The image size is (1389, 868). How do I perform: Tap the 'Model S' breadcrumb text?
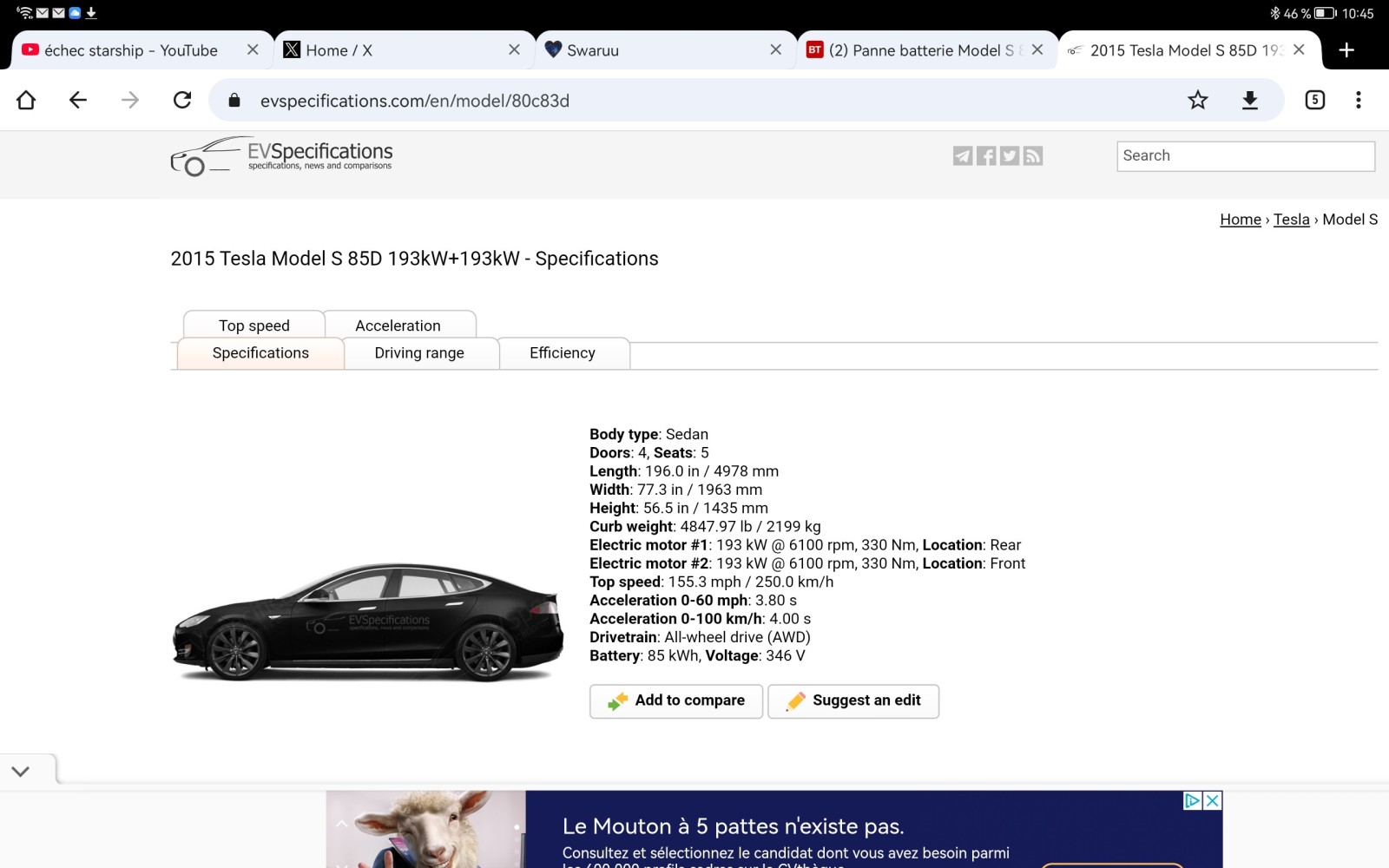1350,220
